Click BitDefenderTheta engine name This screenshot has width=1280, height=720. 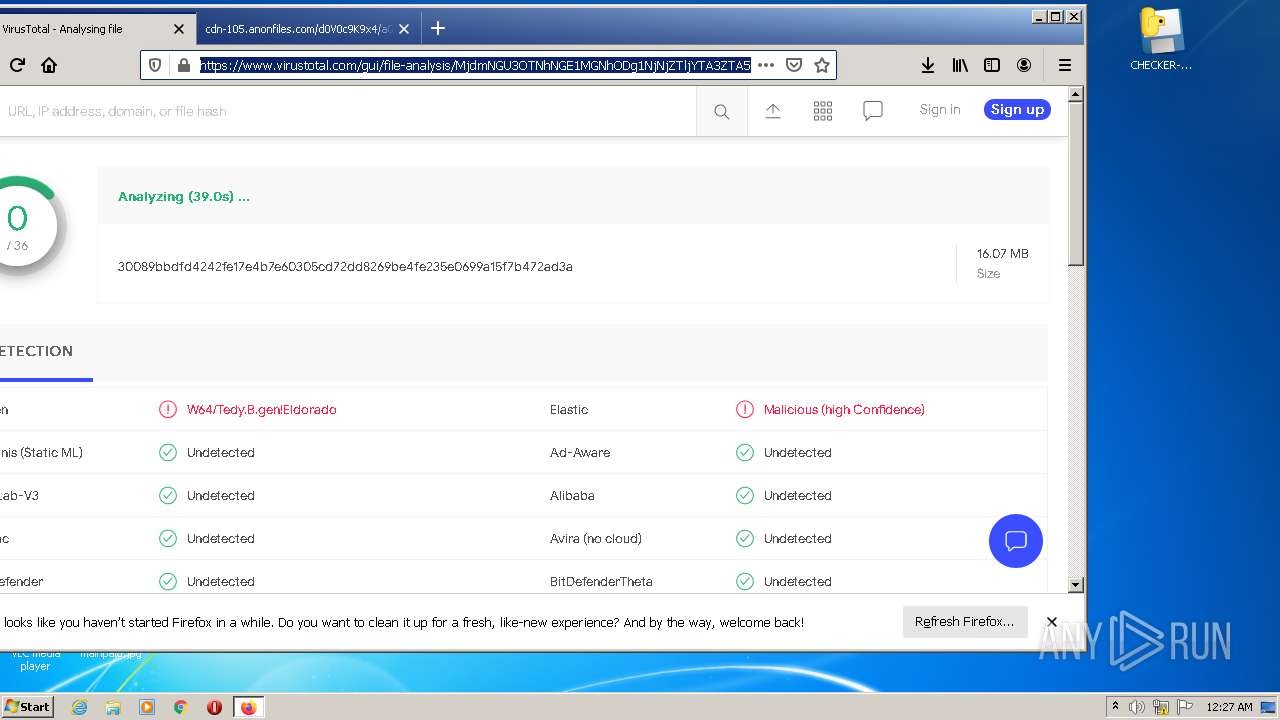[x=601, y=582]
